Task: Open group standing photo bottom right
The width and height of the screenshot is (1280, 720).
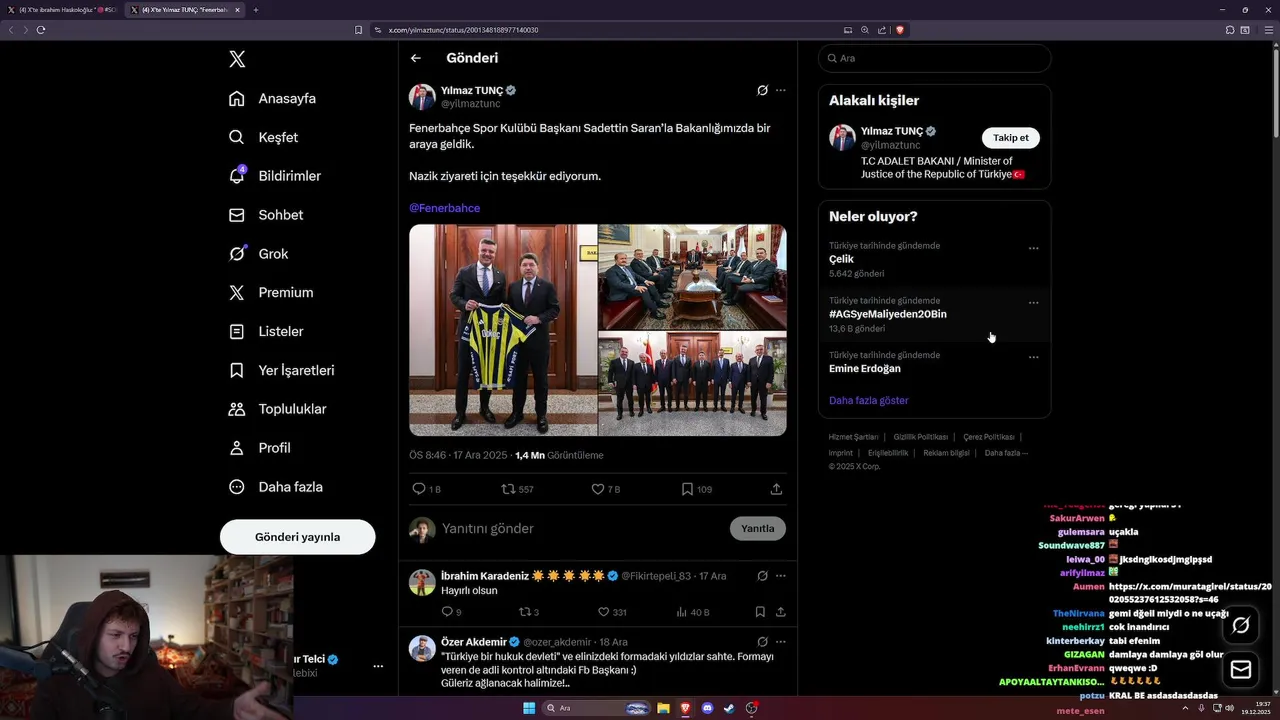Action: pyautogui.click(x=692, y=384)
